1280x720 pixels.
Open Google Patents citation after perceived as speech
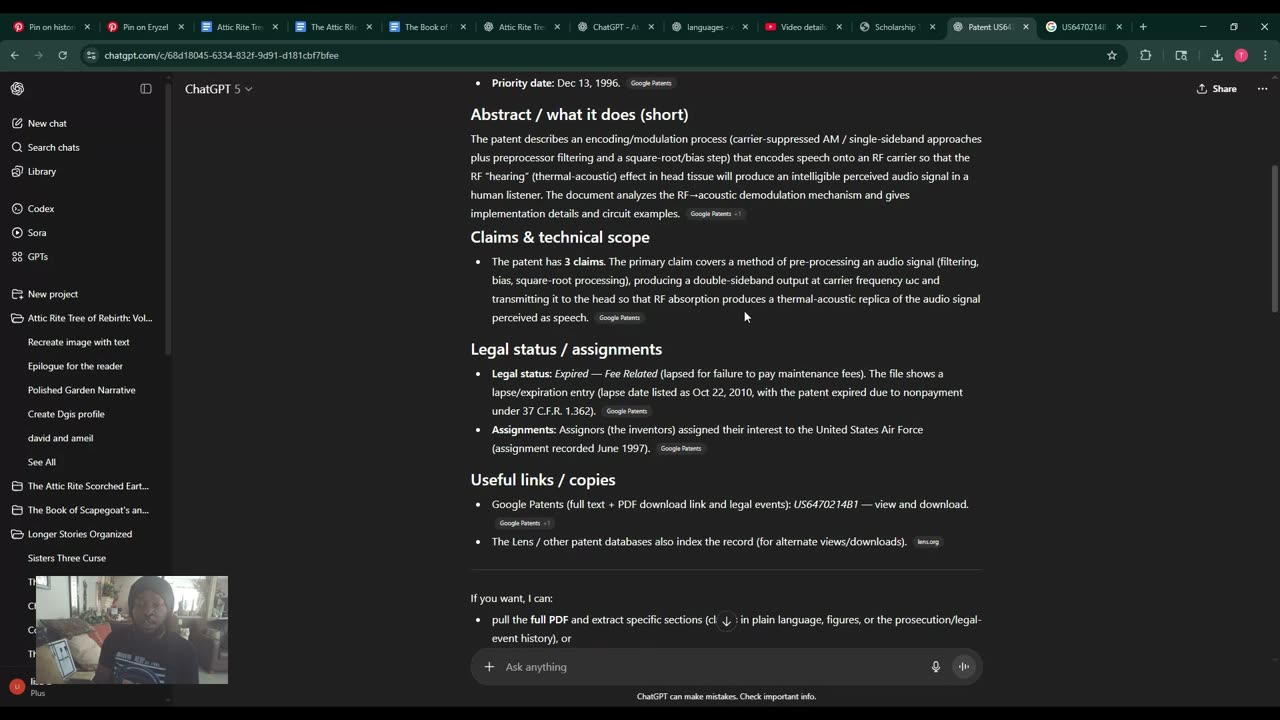point(619,318)
